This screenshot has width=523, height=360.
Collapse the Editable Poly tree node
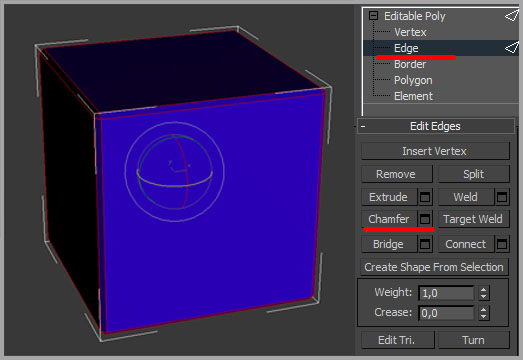(x=373, y=16)
